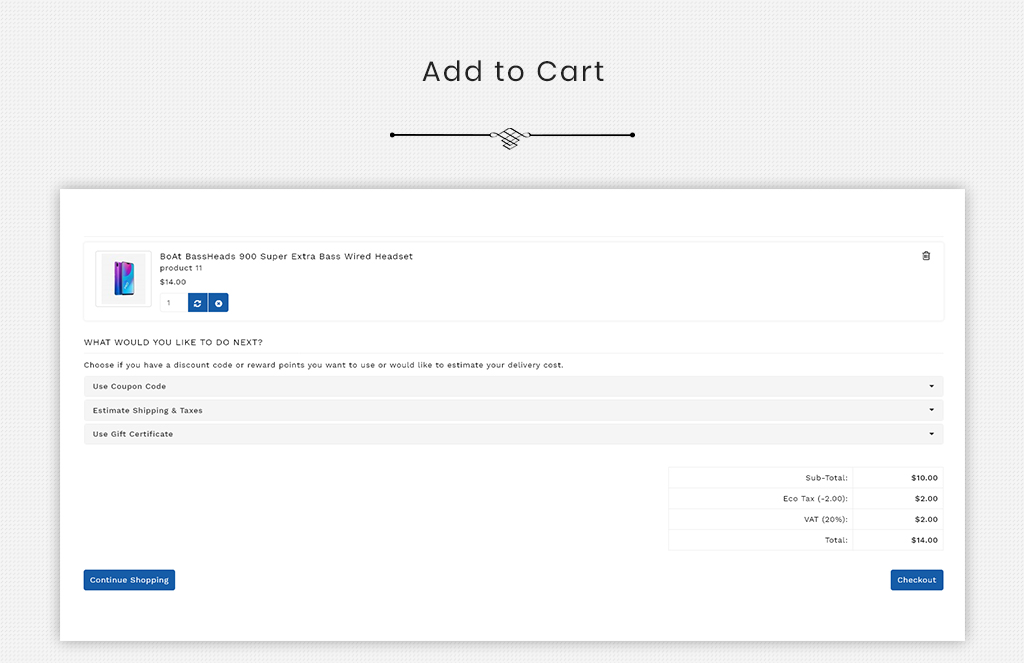Click the blue refresh quantity icon
The width and height of the screenshot is (1024, 663).
point(198,303)
